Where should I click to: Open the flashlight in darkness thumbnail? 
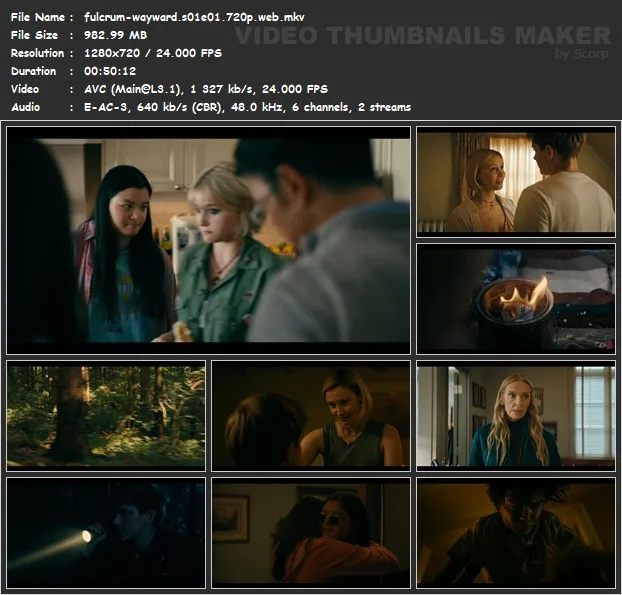pyautogui.click(x=106, y=531)
